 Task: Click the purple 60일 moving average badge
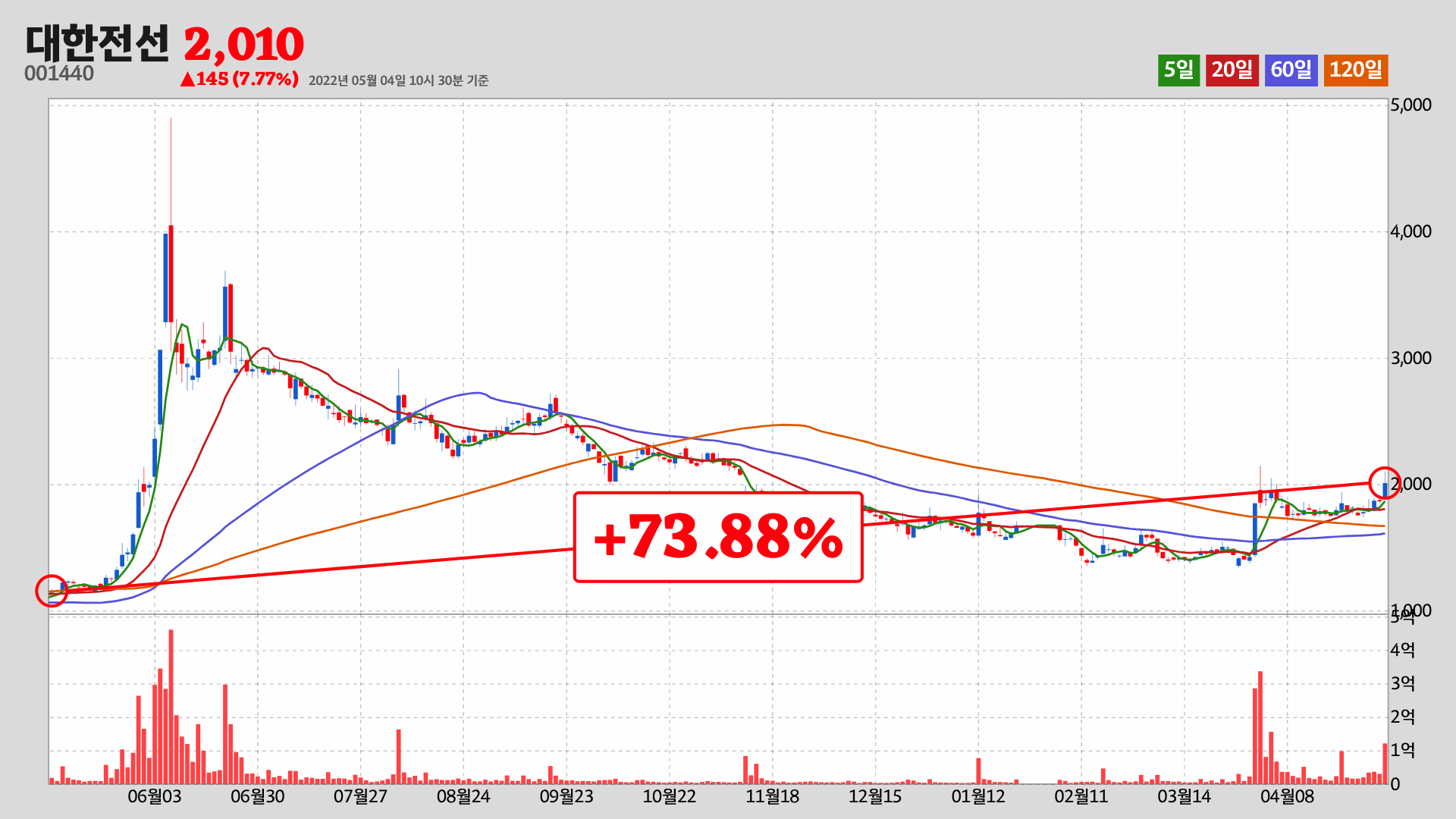1291,70
